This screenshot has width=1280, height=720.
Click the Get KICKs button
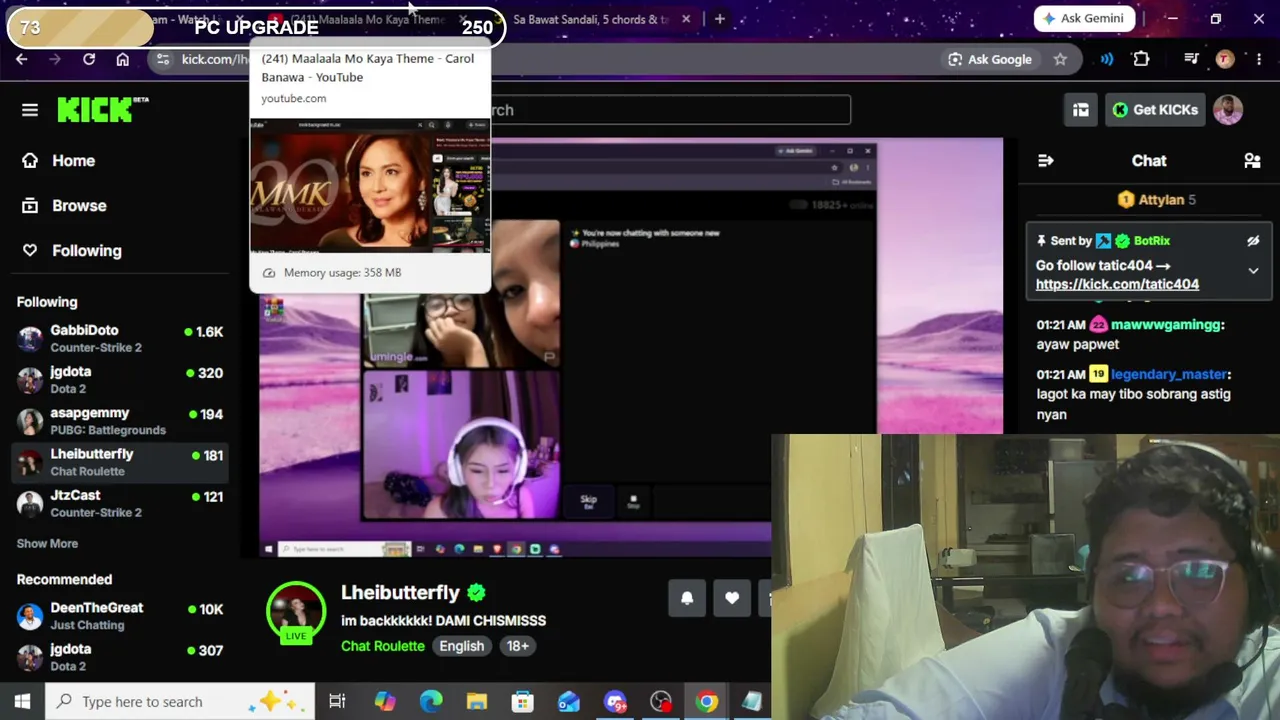point(1154,110)
